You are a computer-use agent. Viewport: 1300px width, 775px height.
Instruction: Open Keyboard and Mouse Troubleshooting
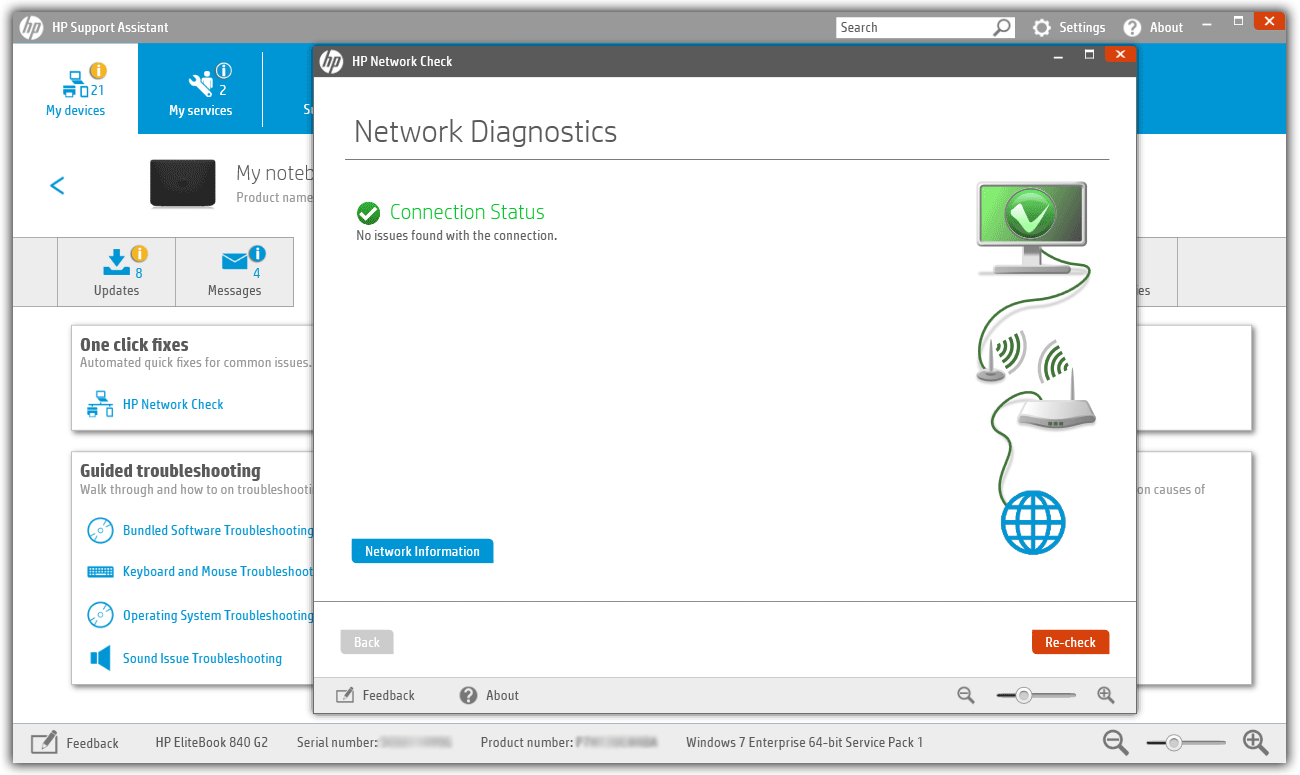(x=218, y=572)
